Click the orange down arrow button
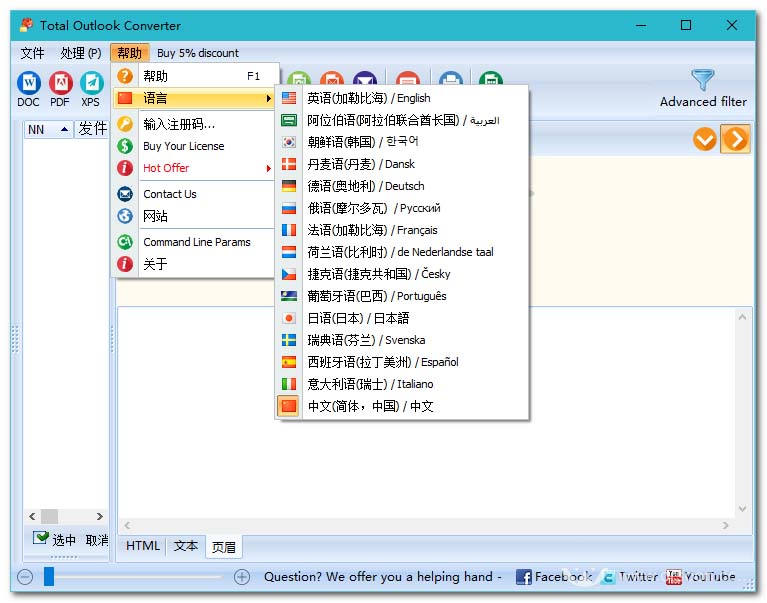 (704, 139)
